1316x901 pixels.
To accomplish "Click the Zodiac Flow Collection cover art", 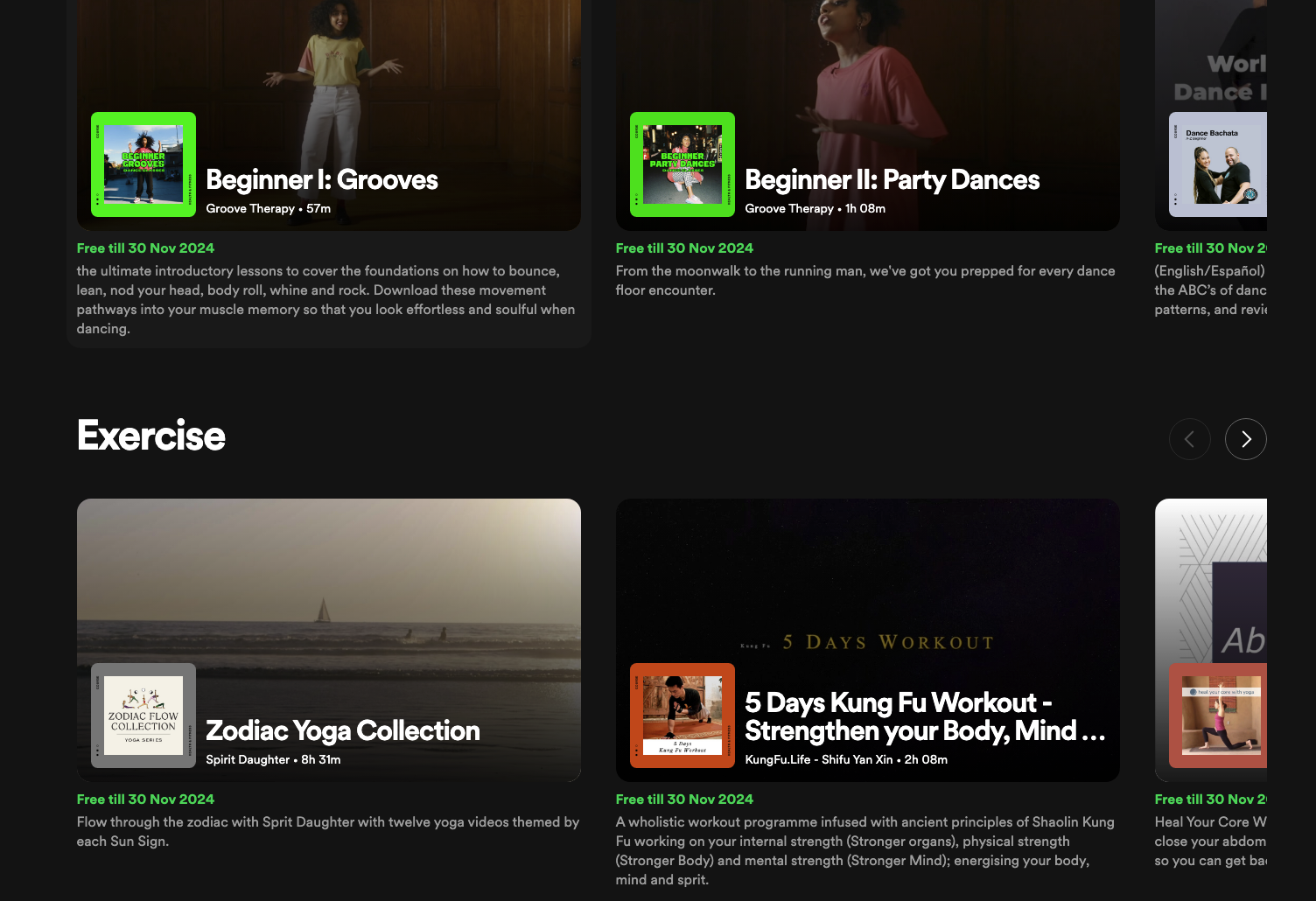I will coord(143,716).
